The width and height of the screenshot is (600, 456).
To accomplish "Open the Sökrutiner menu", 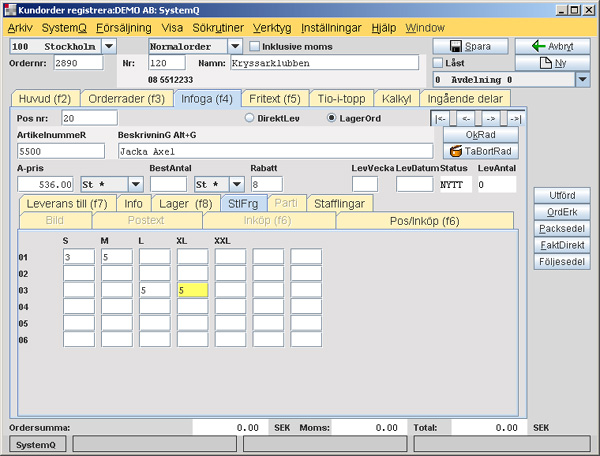I will click(x=218, y=28).
